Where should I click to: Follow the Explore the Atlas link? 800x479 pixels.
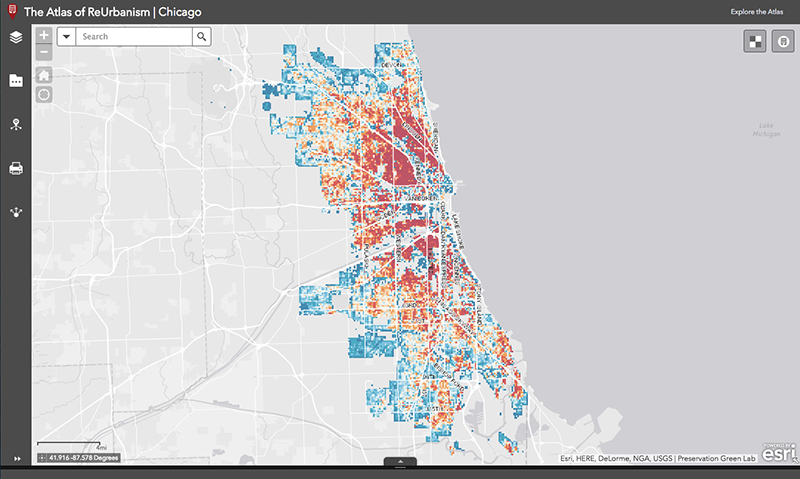[x=757, y=12]
